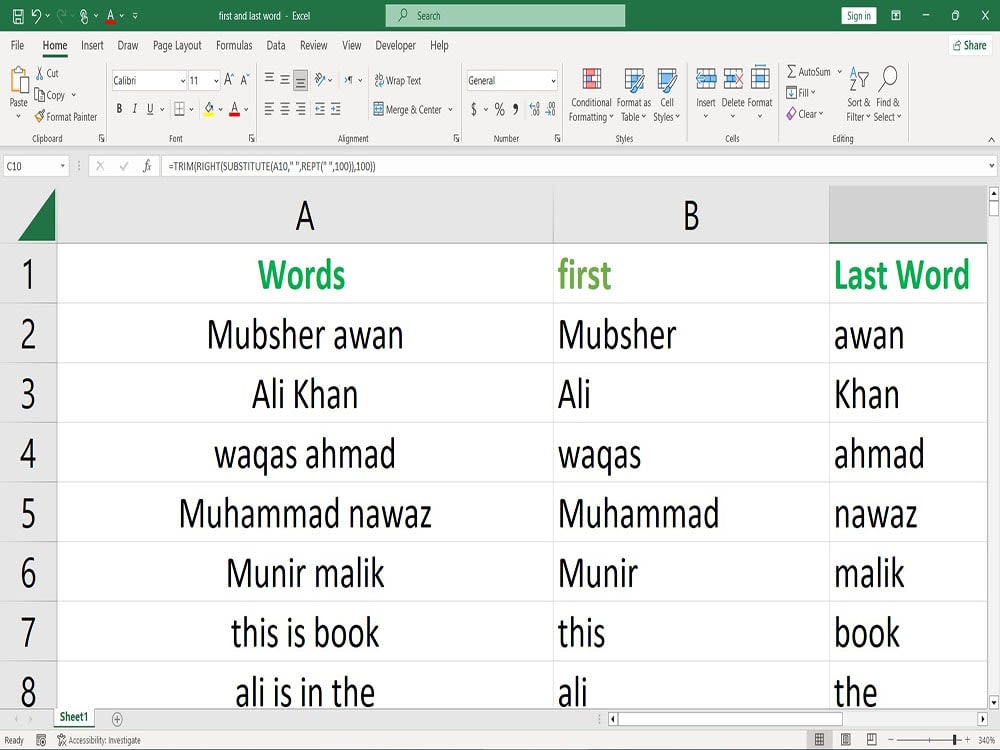This screenshot has height=750, width=1000.
Task: Click the Sign in button
Action: tap(858, 16)
